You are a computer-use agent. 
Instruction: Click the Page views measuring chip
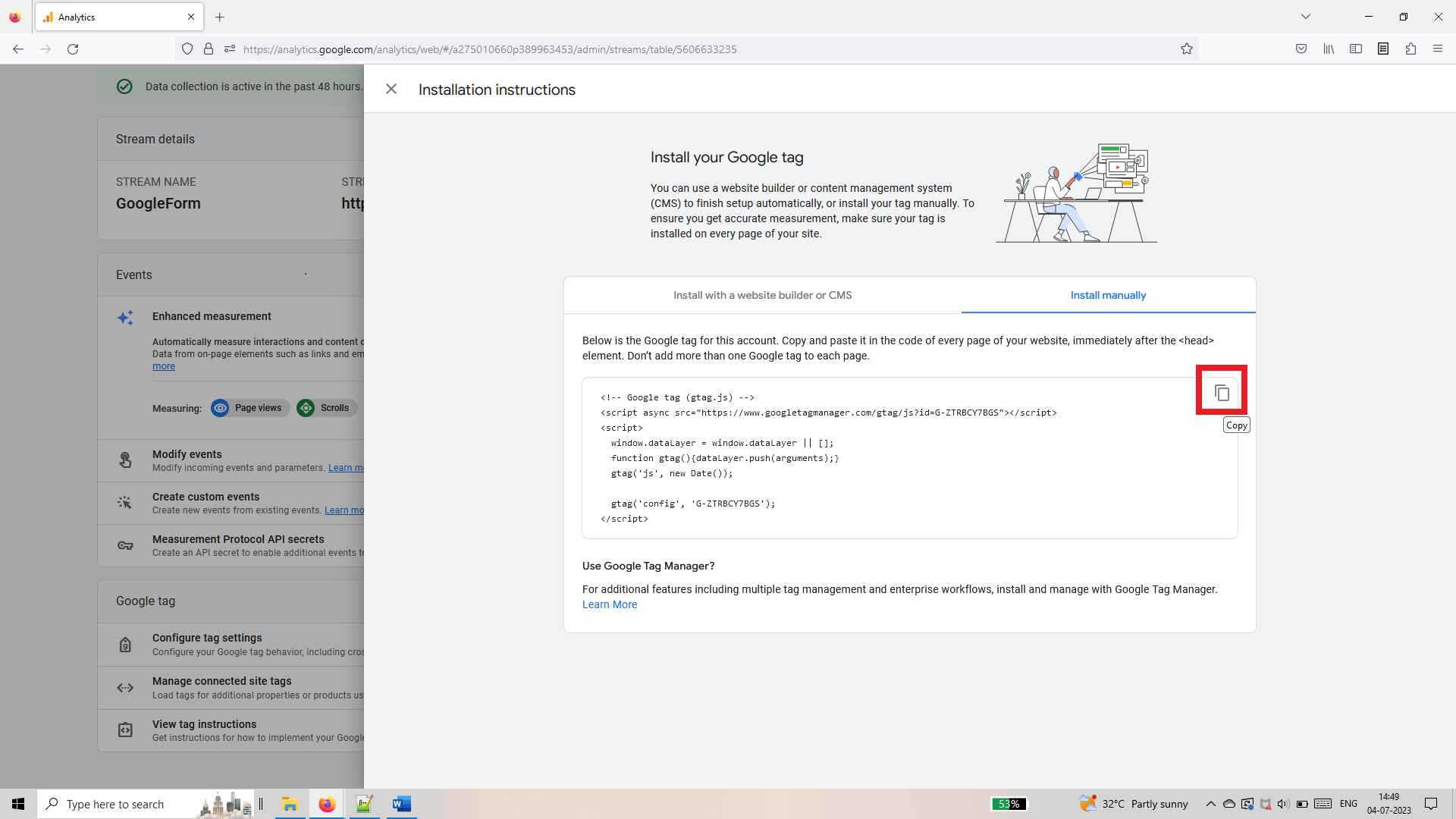[x=250, y=408]
